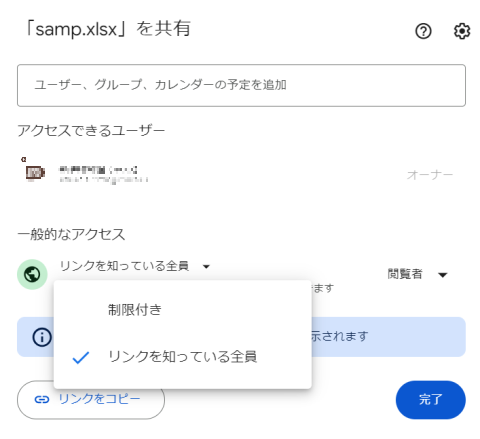This screenshot has height=439, width=480.
Task: Select リンクを知っている全員 menu option
Action: (183, 357)
